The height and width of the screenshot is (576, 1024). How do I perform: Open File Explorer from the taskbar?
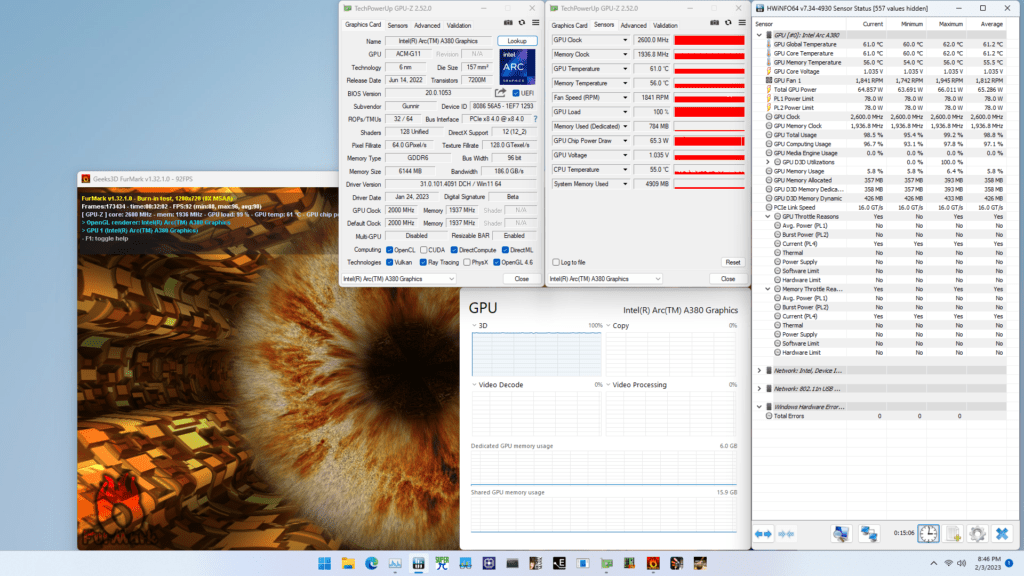[x=348, y=564]
